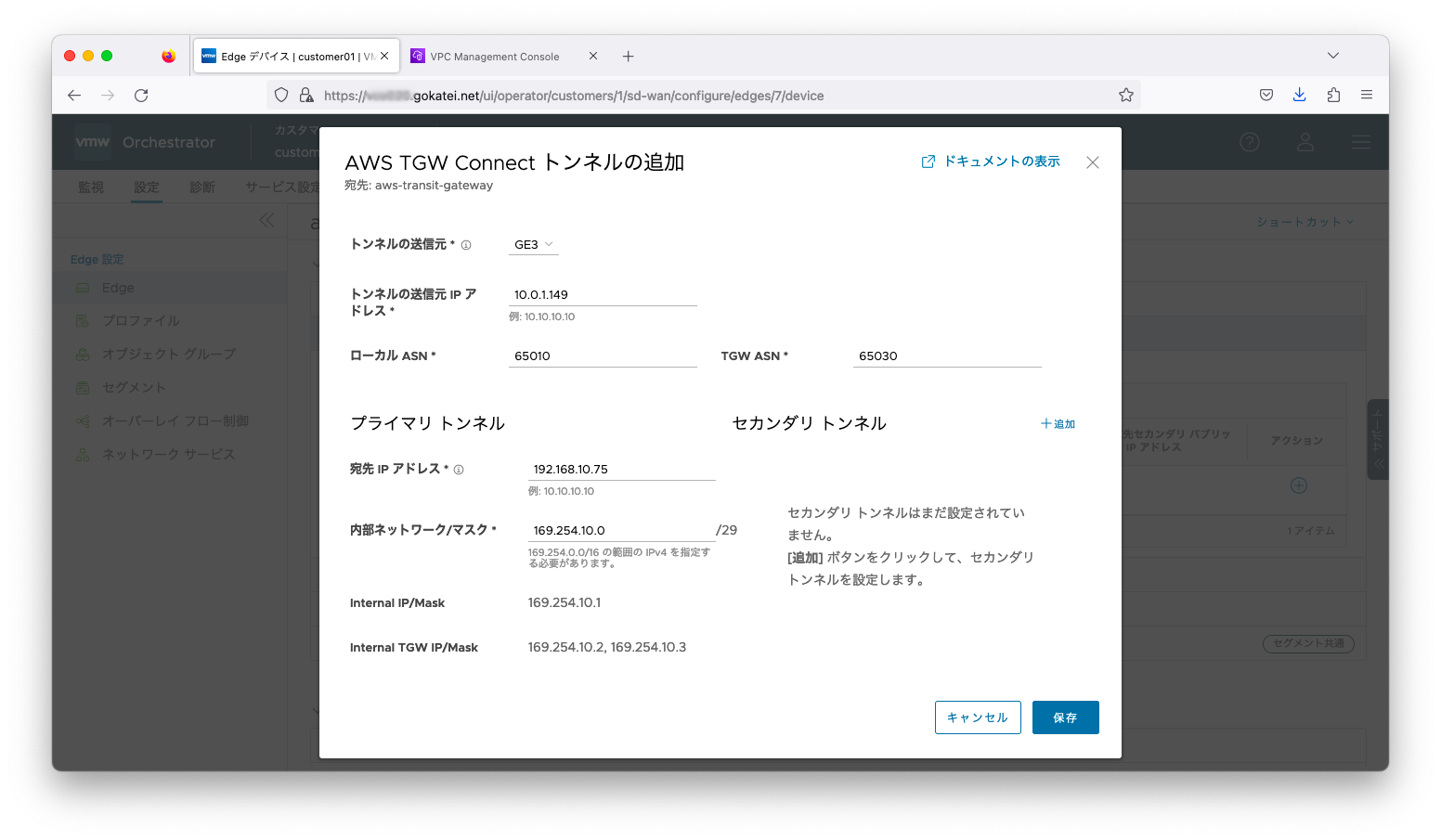Click the browser address bar URL
1441x840 pixels.
tap(574, 96)
